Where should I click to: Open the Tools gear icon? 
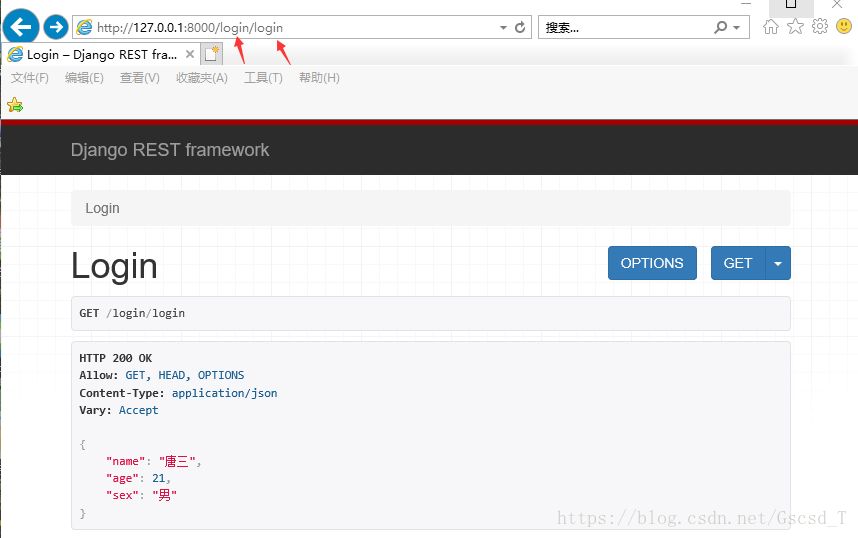pos(820,26)
